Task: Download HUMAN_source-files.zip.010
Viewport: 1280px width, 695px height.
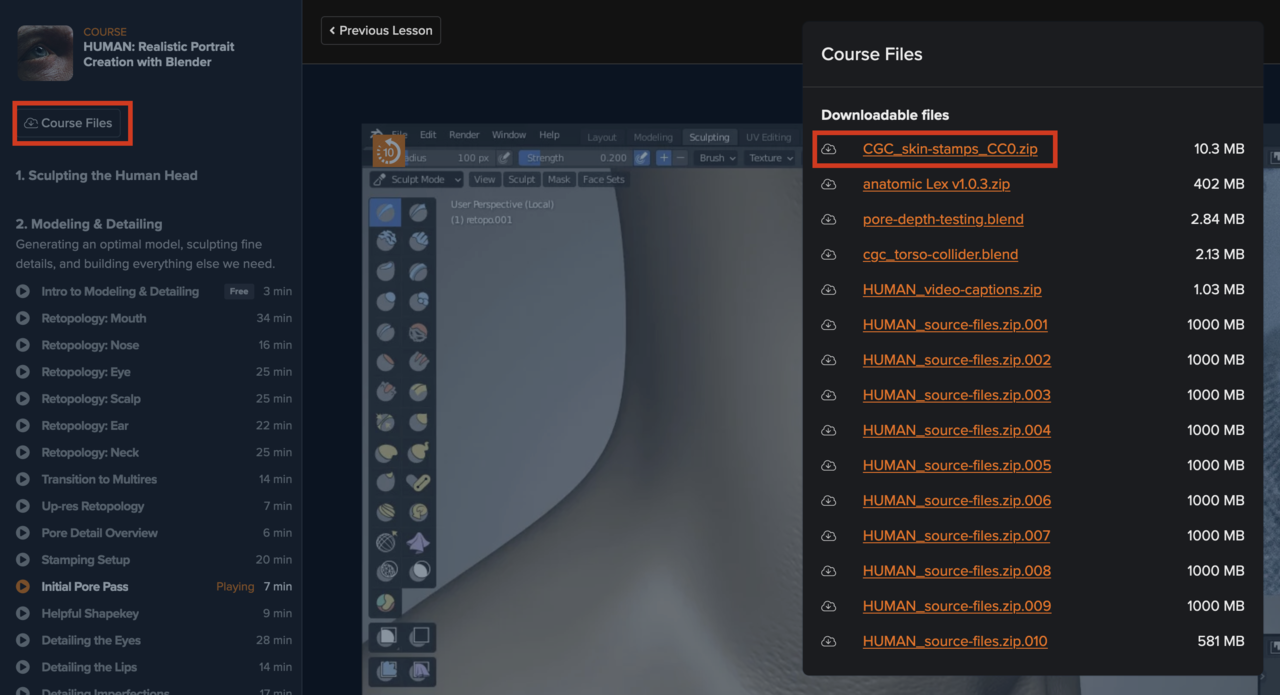Action: [955, 641]
